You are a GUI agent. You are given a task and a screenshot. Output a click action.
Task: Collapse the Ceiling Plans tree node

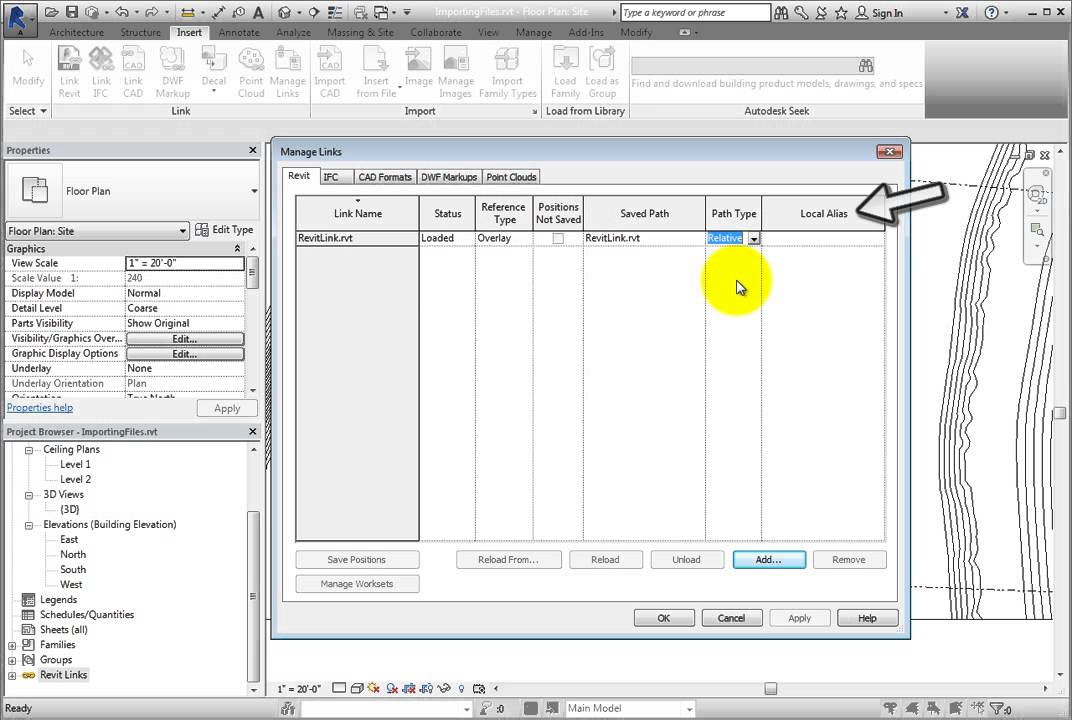coord(29,450)
